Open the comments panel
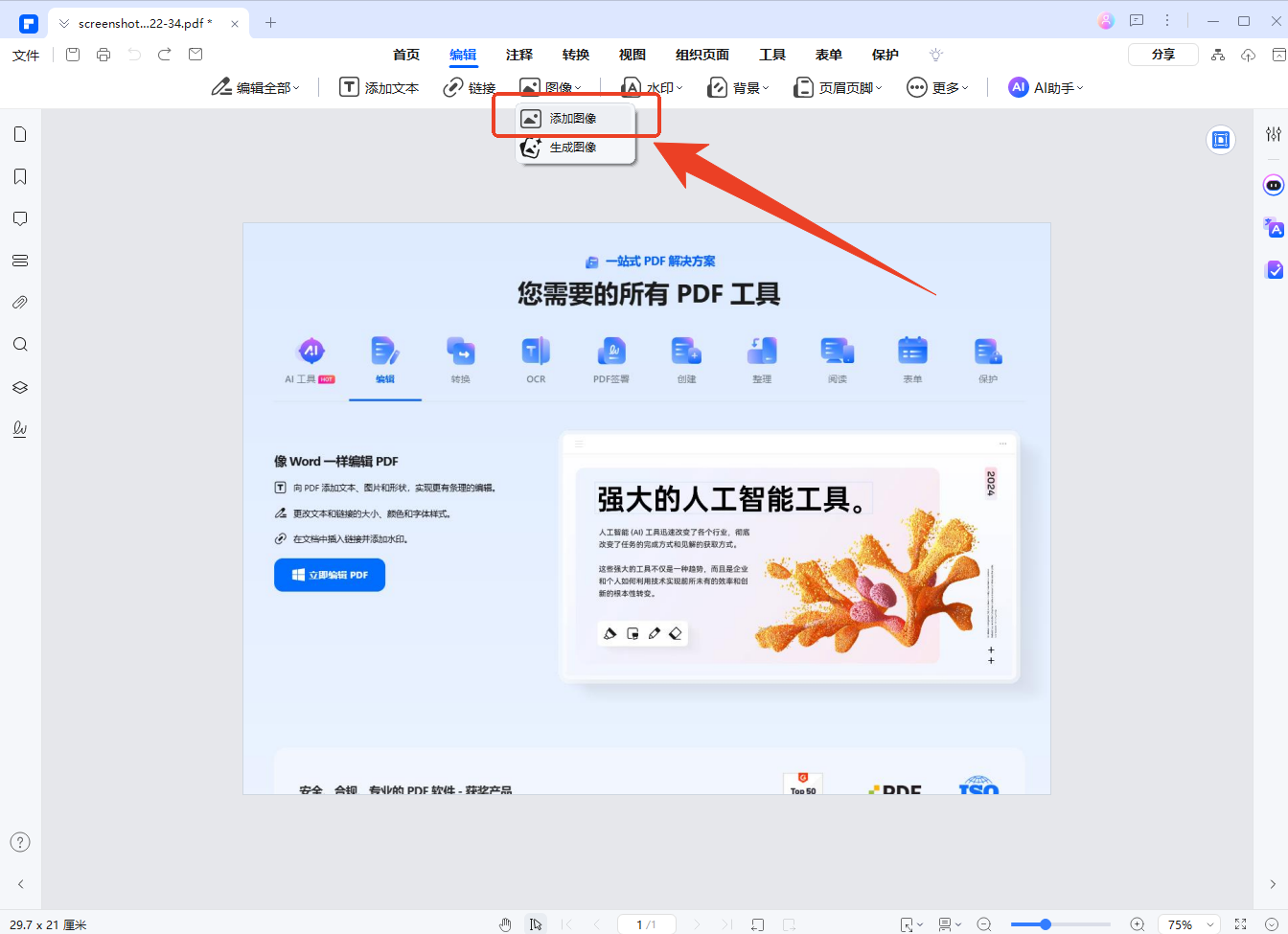This screenshot has width=1288, height=934. tap(19, 218)
